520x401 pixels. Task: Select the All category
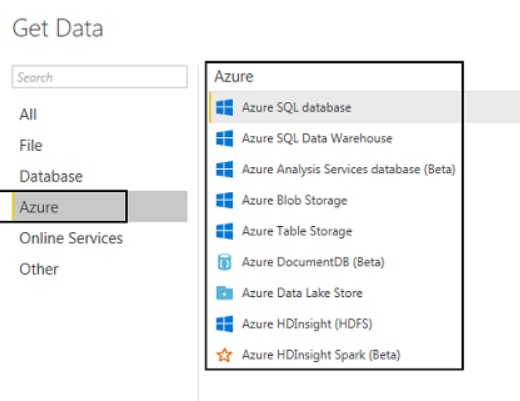point(28,115)
